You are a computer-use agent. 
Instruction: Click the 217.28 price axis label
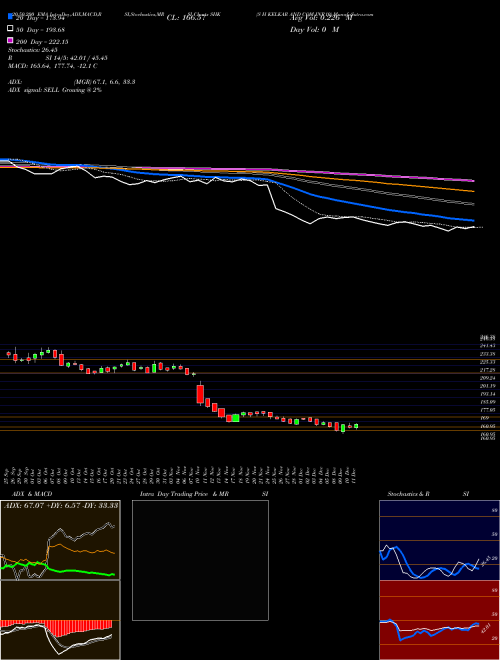[488, 370]
